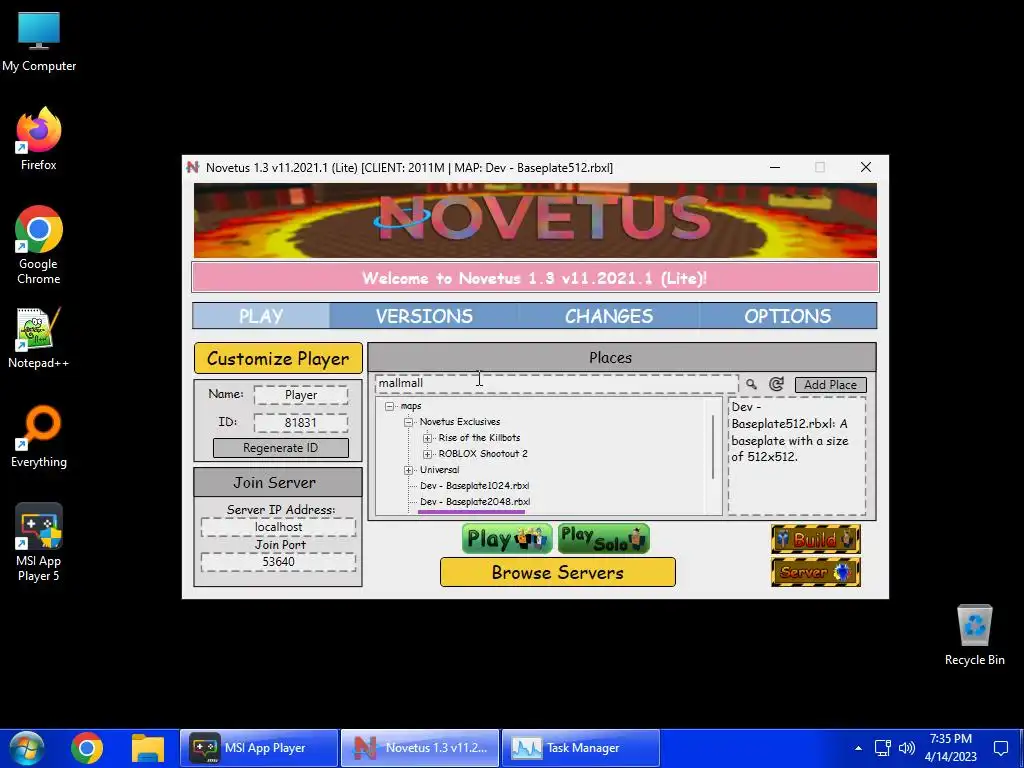Open Google Chrome desktop shortcut
The width and height of the screenshot is (1024, 768).
point(39,245)
